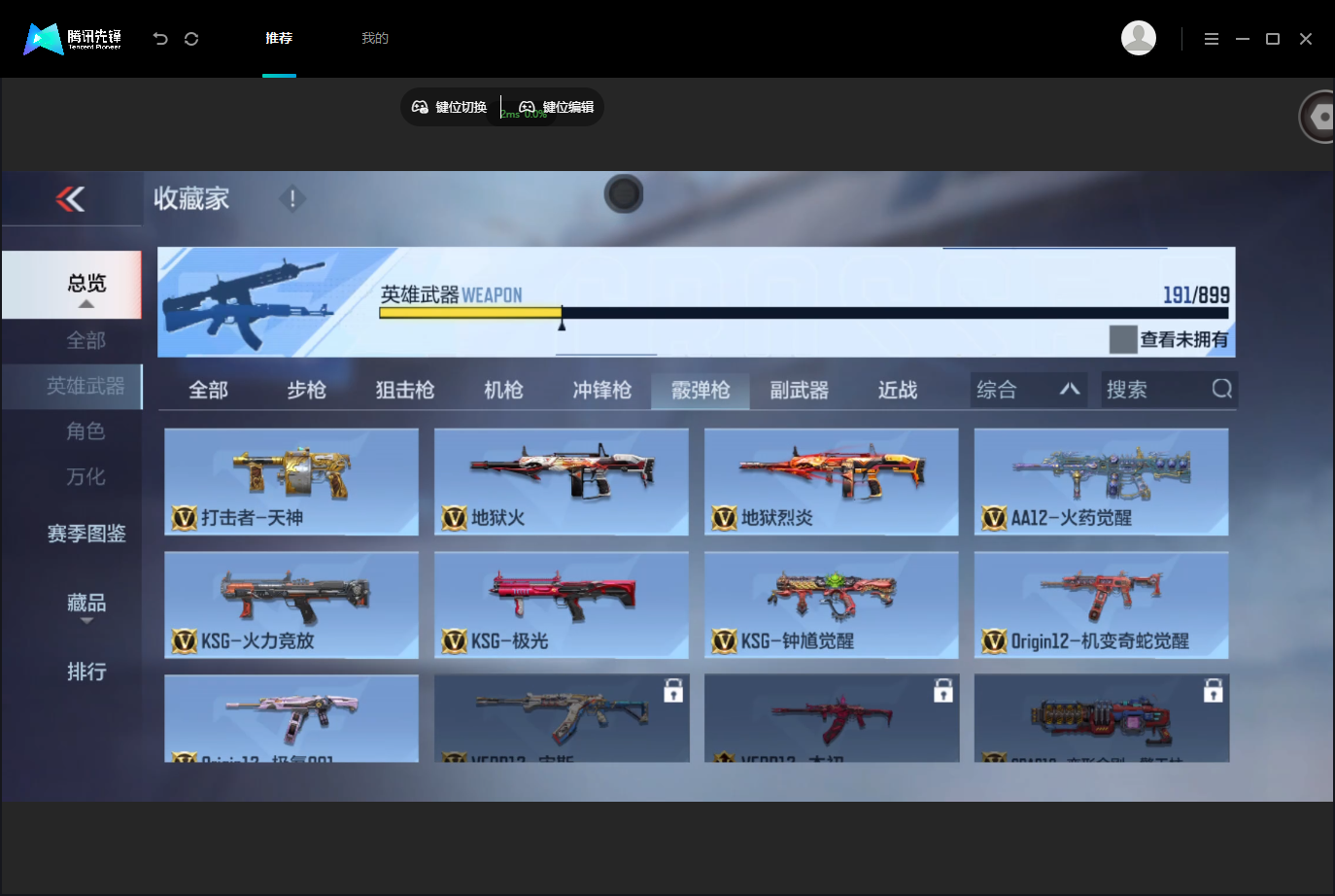Open the 综合 sort dropdown
Screen dimensions: 1335x896
(1028, 390)
